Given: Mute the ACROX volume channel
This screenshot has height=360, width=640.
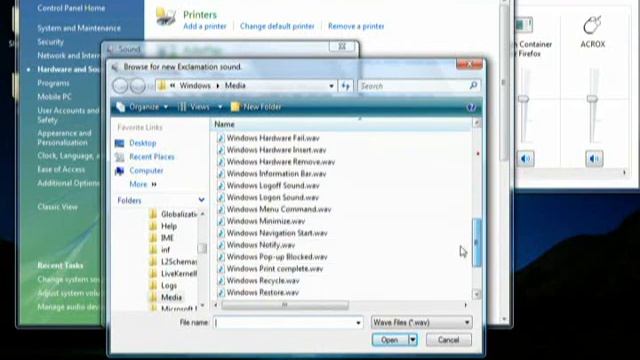Looking at the screenshot, I should [x=594, y=158].
